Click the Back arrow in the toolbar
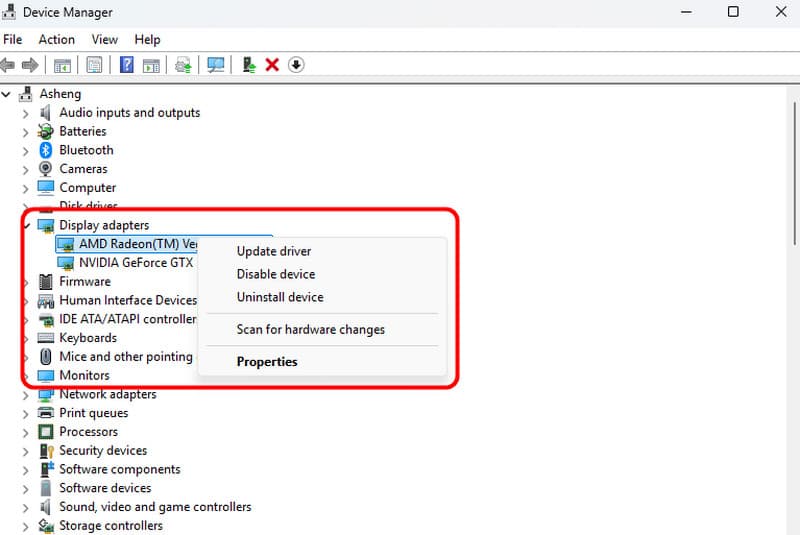This screenshot has height=535, width=800. pyautogui.click(x=8, y=65)
